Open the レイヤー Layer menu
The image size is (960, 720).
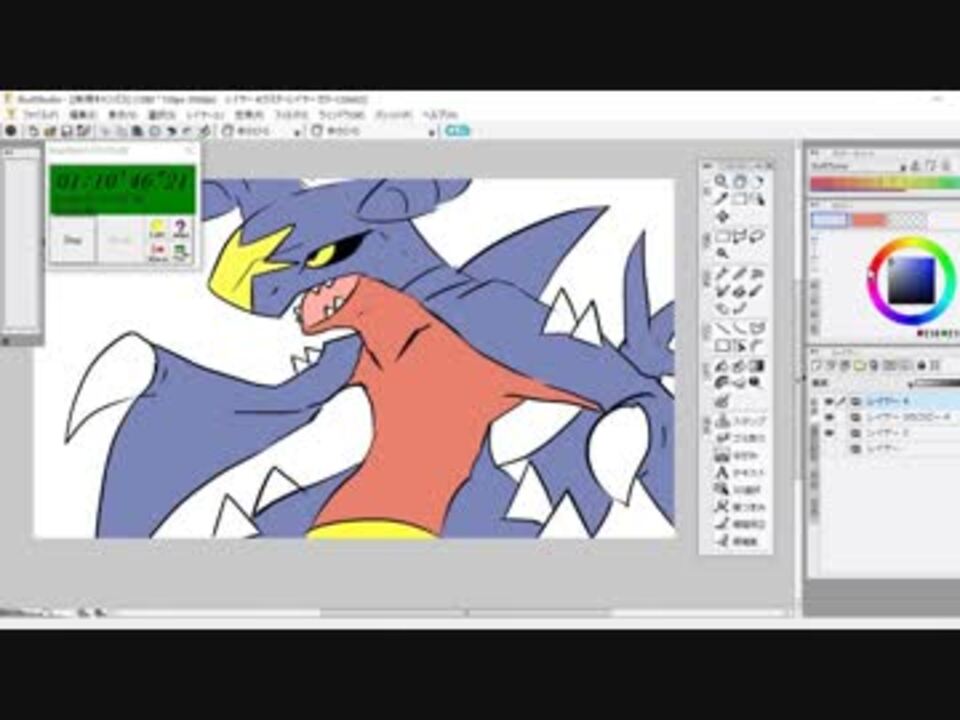pos(205,114)
